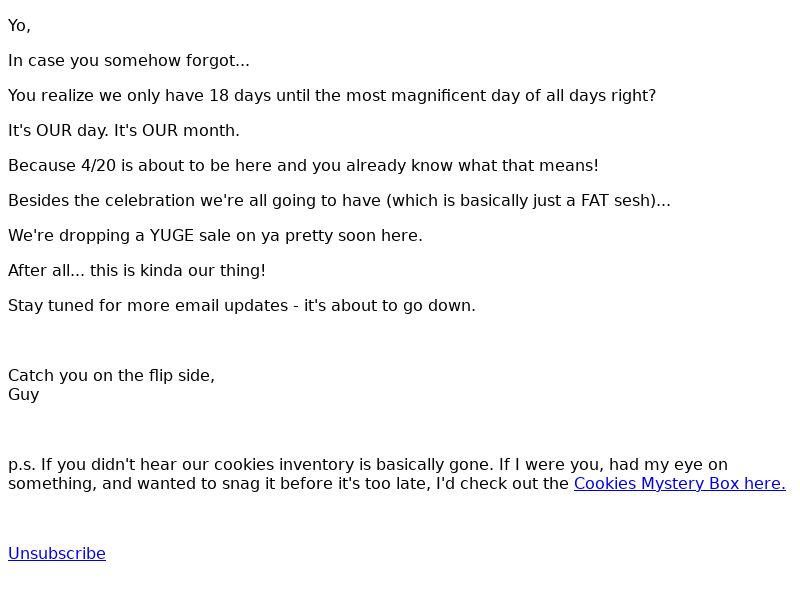Click the "Stay tuned for more email updates" text
Viewport: 800px width, 606px height.
148,306
